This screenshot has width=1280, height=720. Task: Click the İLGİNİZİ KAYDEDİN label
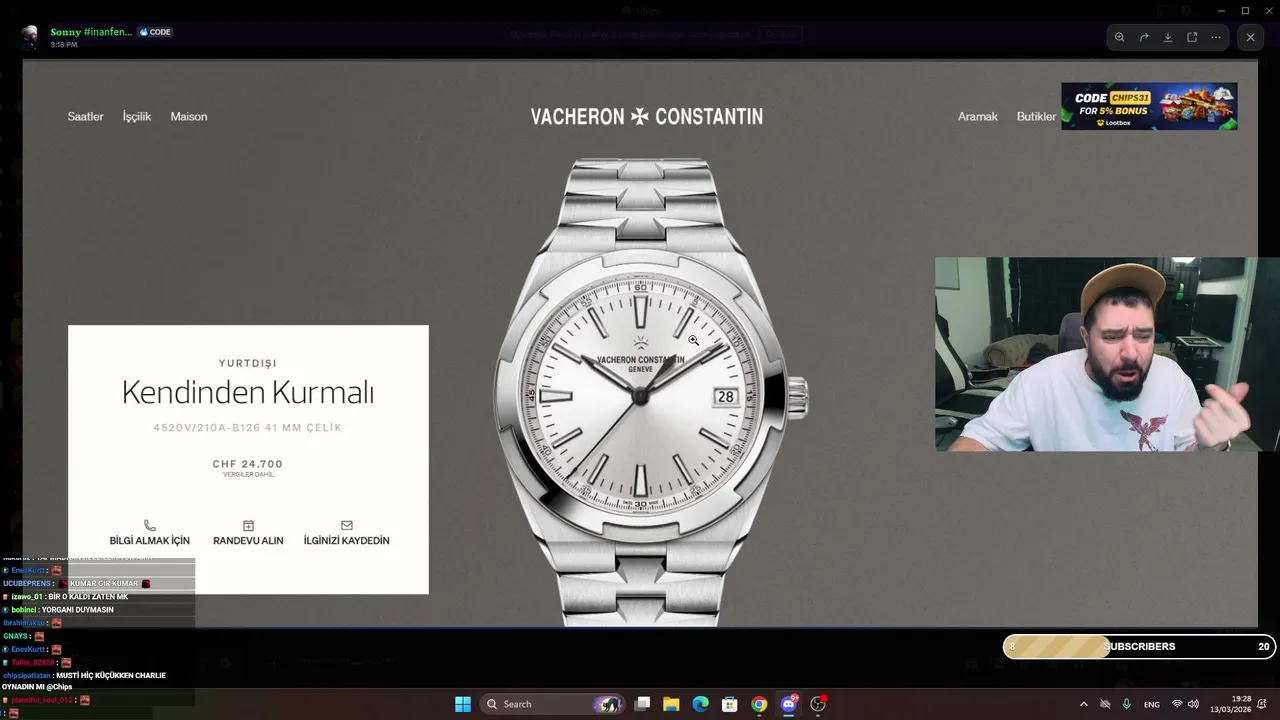[347, 541]
